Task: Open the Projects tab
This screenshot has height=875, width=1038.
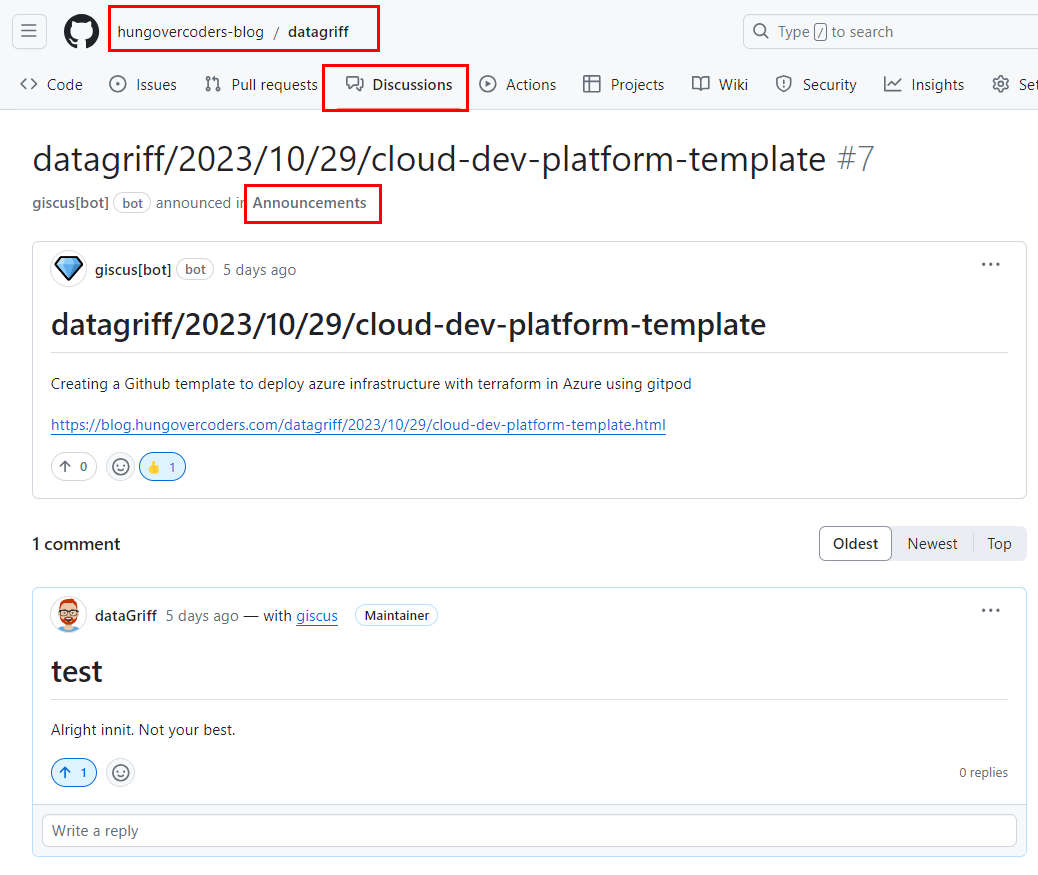Action: (x=624, y=85)
